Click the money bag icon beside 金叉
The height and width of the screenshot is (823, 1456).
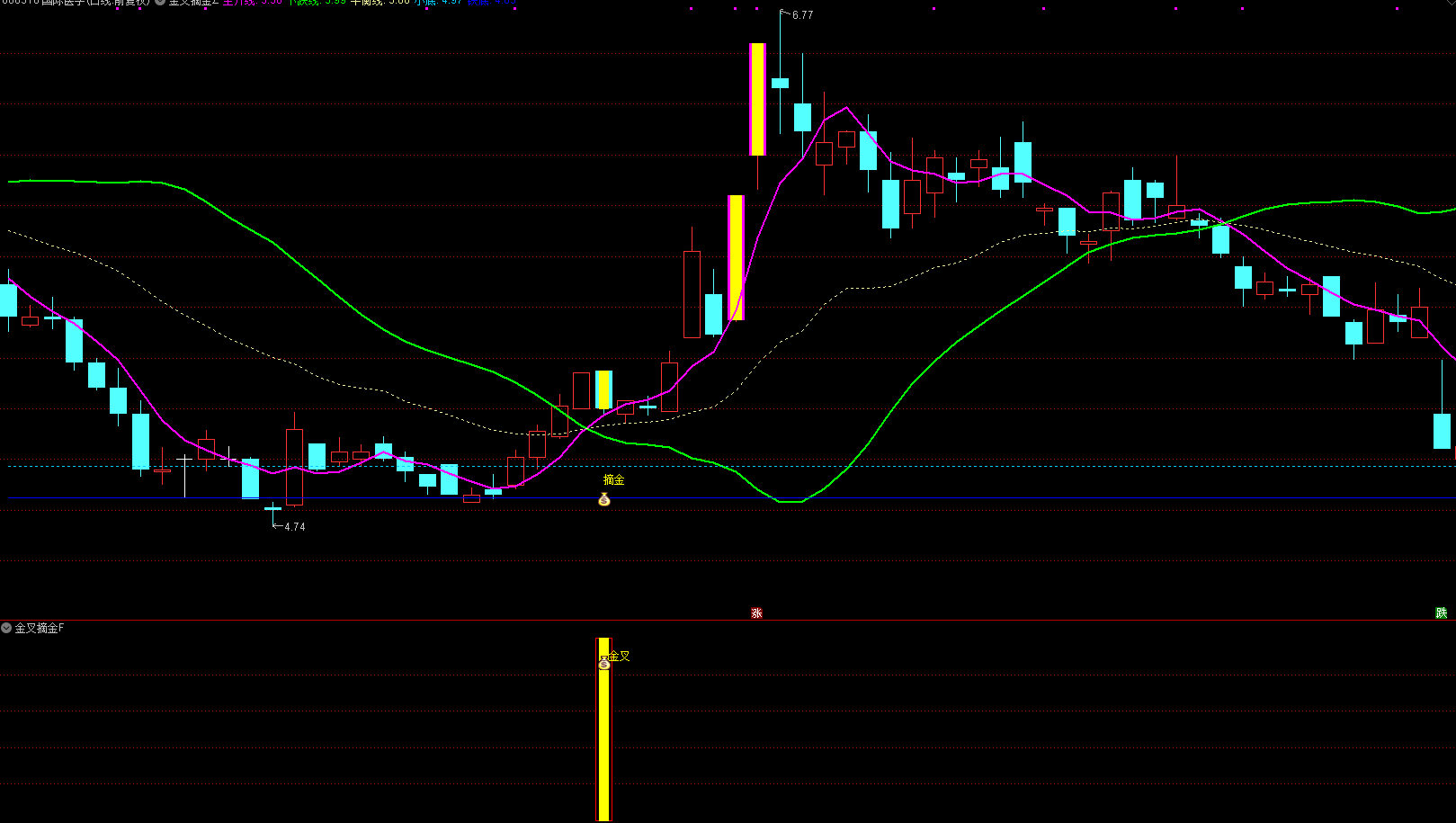point(603,663)
